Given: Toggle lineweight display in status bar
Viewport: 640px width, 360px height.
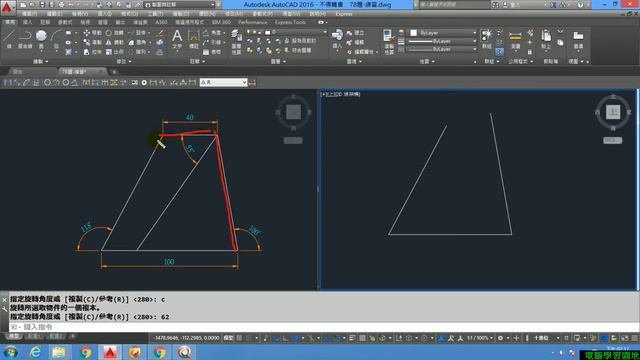Looking at the screenshot, I should [x=352, y=338].
